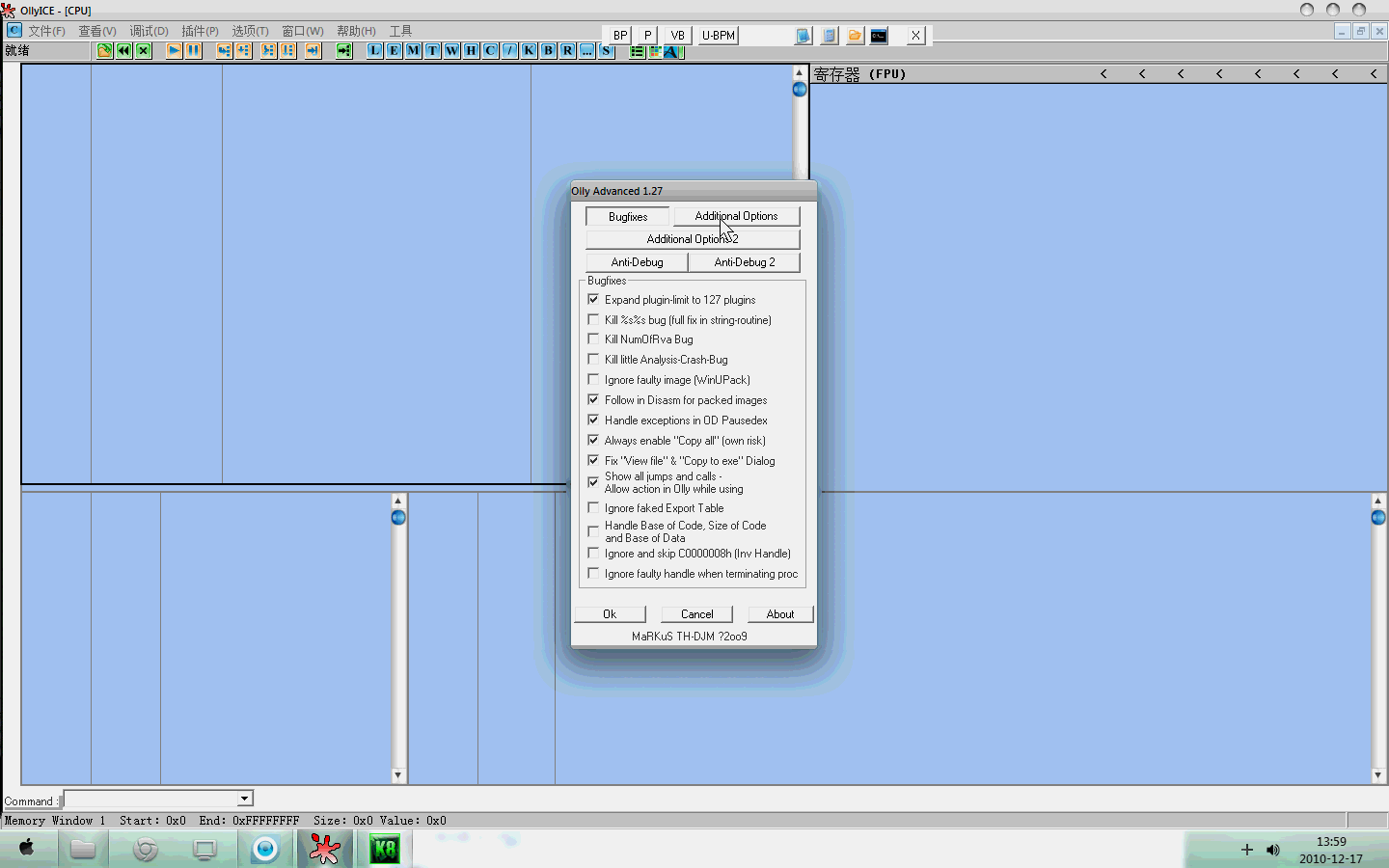
Task: Check Ignore faked Export Table
Action: tap(593, 507)
